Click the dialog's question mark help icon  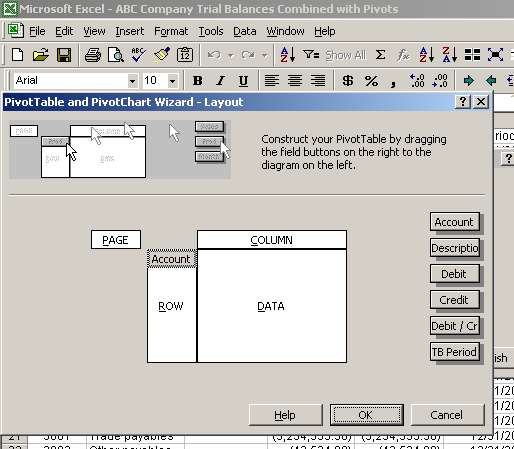[x=463, y=102]
